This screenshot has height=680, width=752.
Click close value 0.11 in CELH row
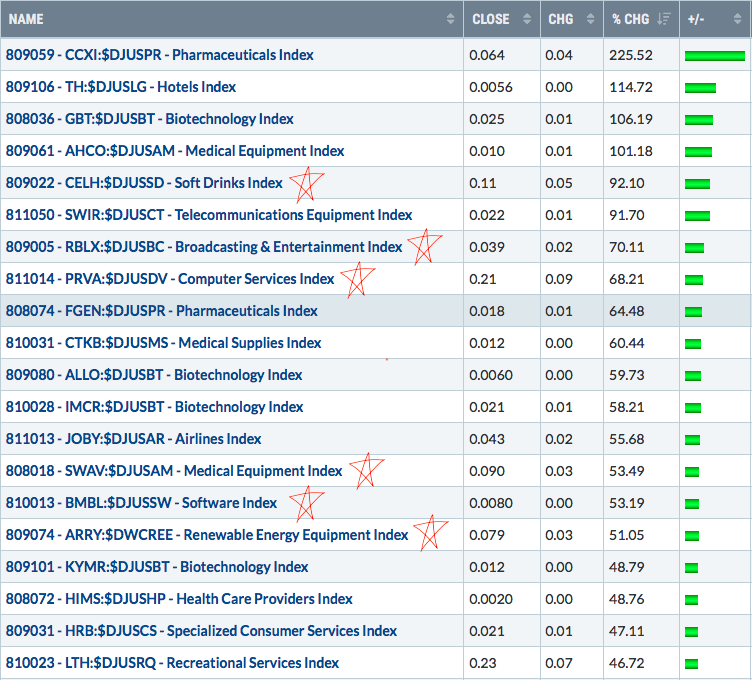point(482,183)
